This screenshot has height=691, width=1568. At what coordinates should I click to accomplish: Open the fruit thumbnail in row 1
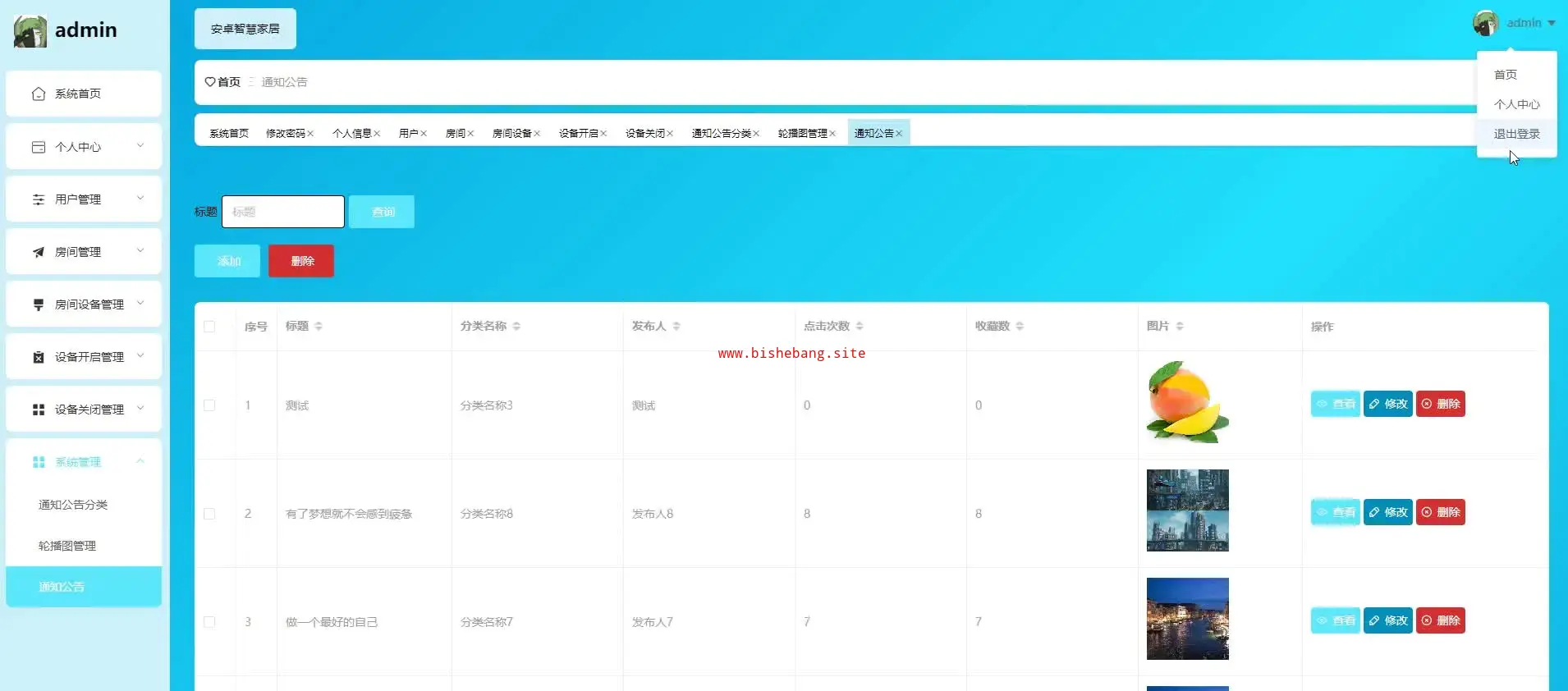1188,402
